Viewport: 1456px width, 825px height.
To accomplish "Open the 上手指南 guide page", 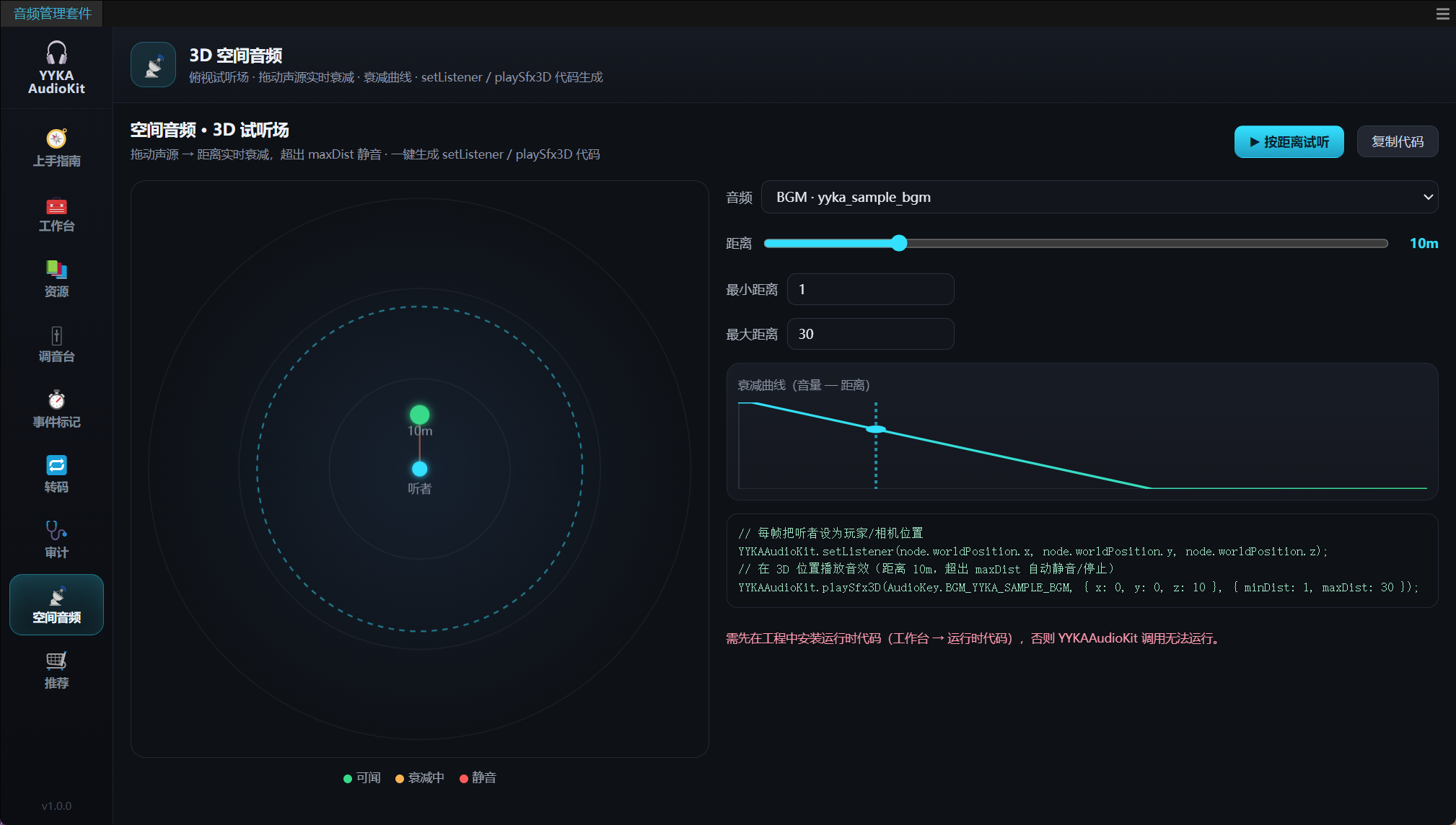I will (x=56, y=148).
